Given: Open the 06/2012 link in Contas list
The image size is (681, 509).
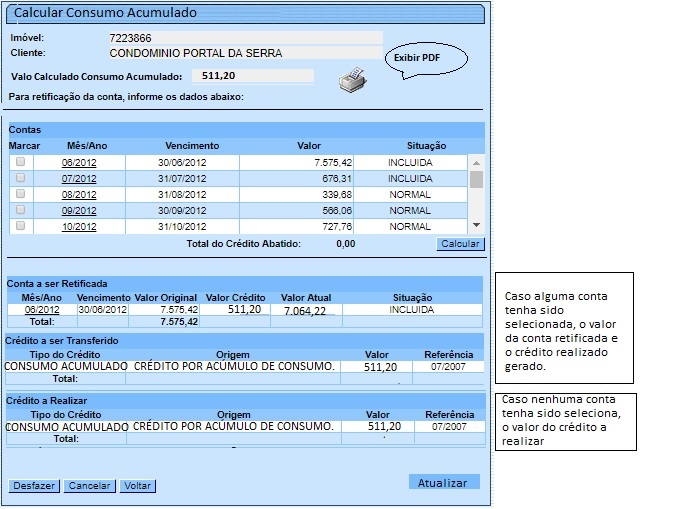Looking at the screenshot, I should click(79, 163).
